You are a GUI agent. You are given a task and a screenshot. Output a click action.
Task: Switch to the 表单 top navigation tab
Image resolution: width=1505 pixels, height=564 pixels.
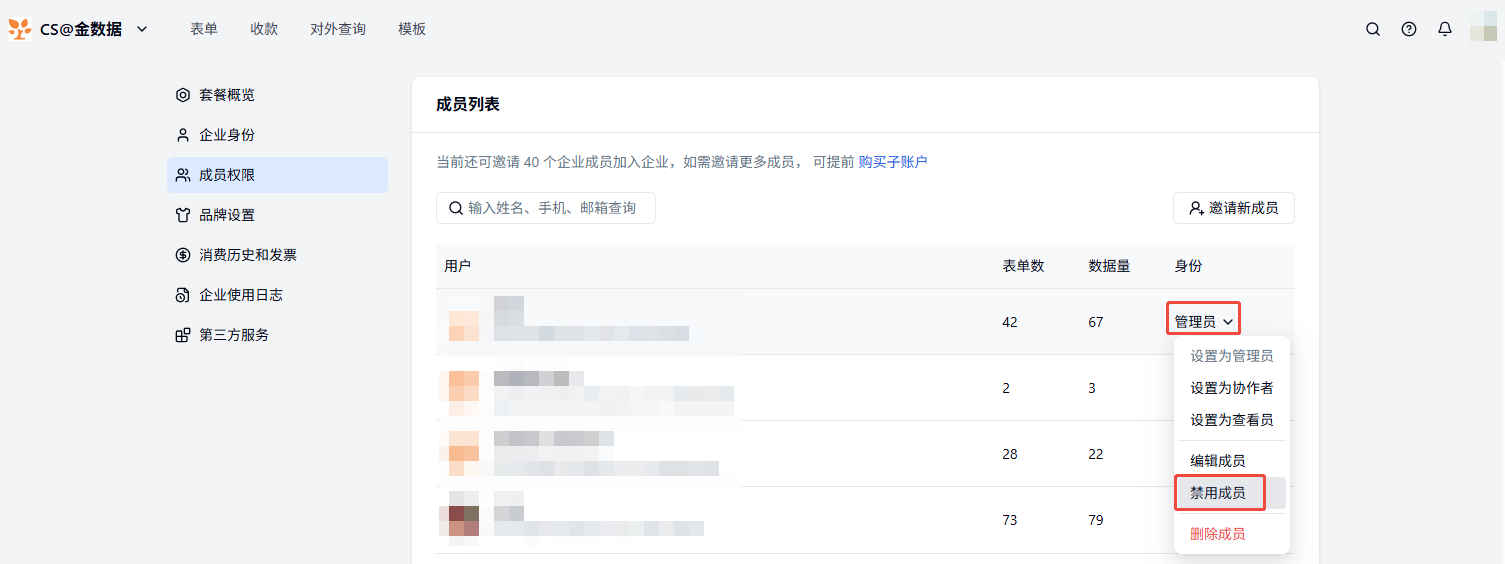[204, 29]
